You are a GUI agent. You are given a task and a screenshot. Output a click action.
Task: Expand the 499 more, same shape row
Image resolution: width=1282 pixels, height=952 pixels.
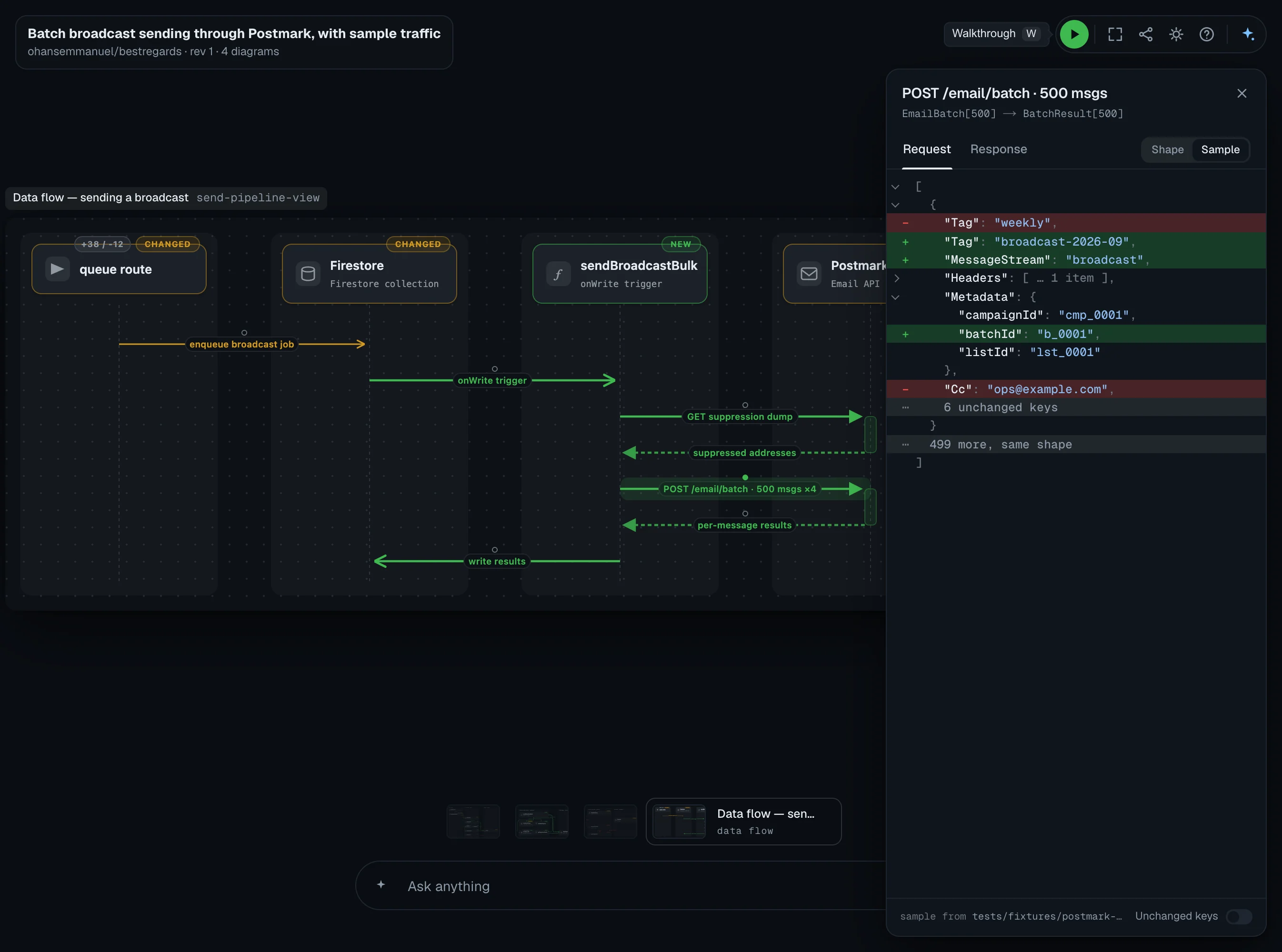[1076, 444]
